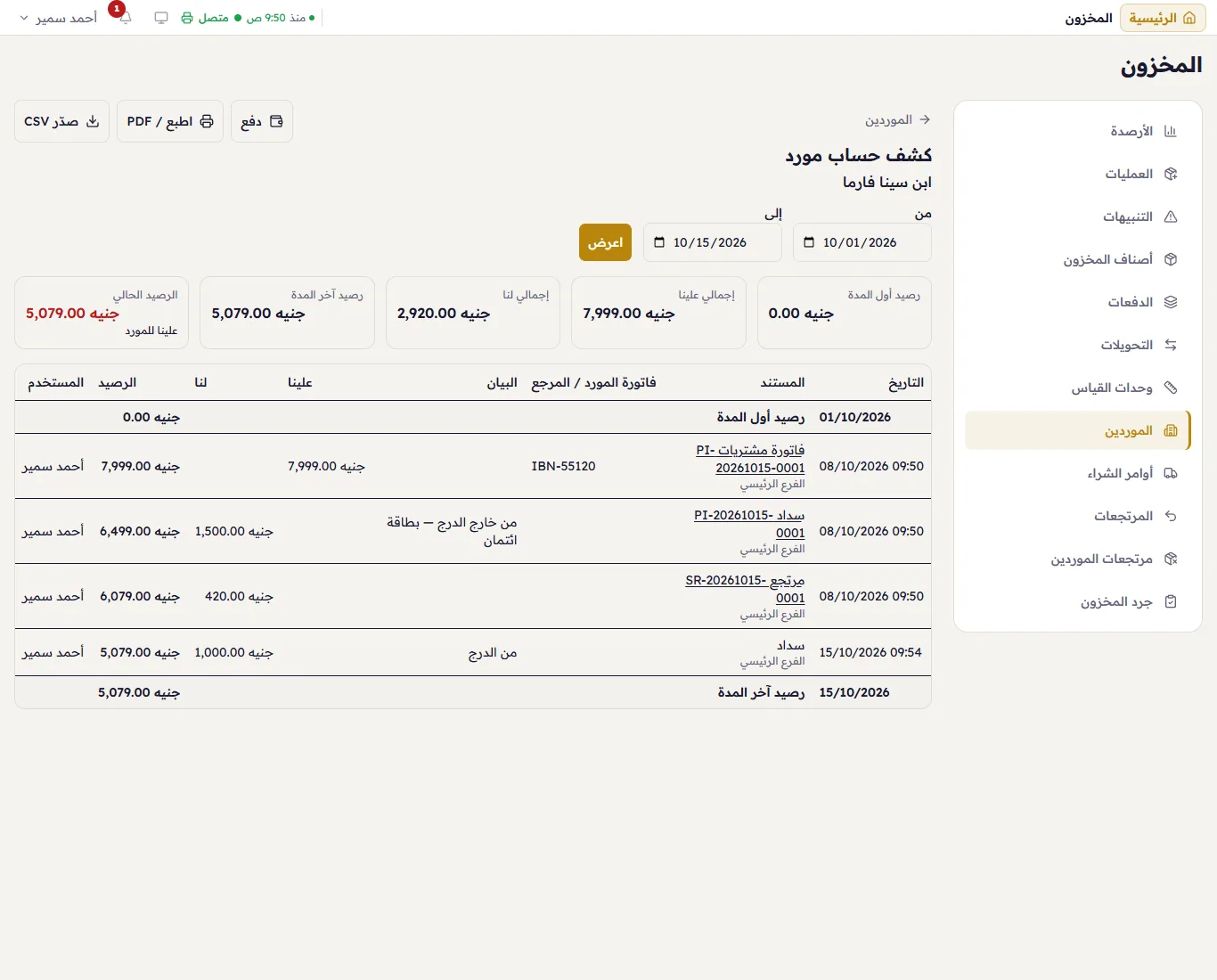The image size is (1217, 980).
Task: Click reference text IBN-55120
Action: (563, 466)
